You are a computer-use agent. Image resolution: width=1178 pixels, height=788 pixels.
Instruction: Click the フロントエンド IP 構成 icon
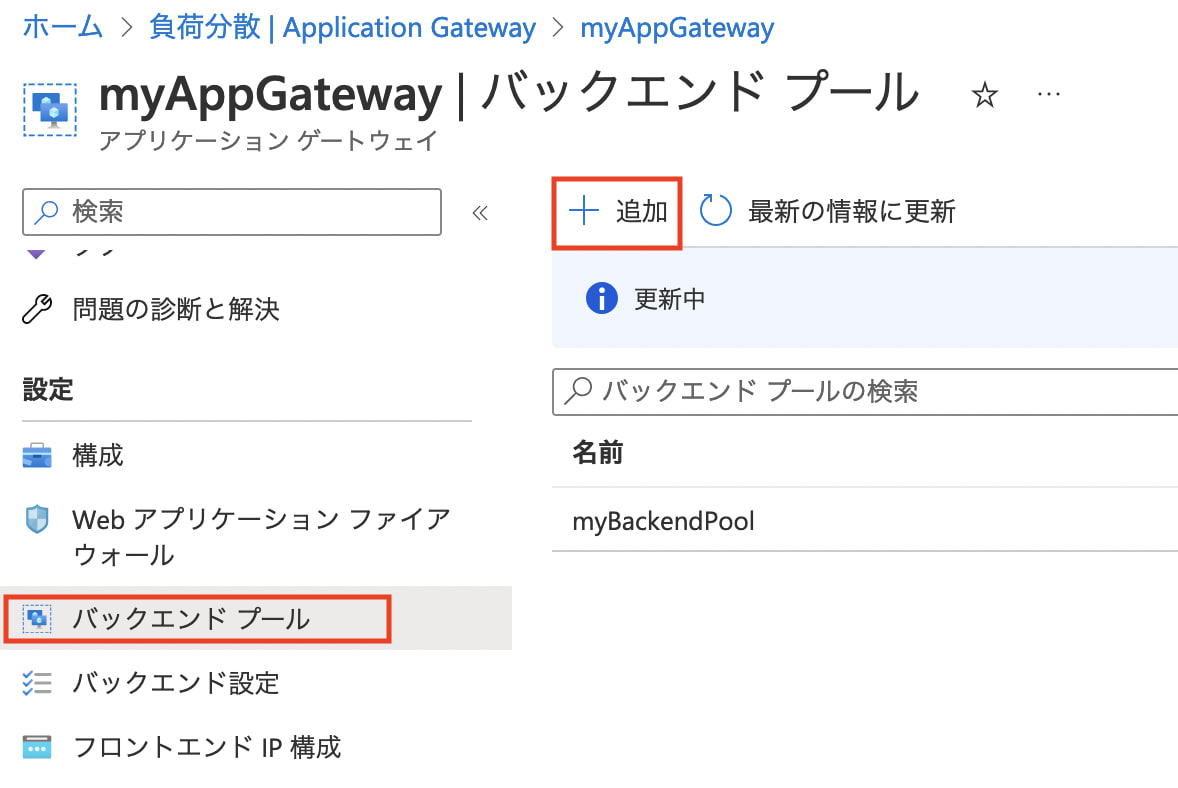click(37, 747)
